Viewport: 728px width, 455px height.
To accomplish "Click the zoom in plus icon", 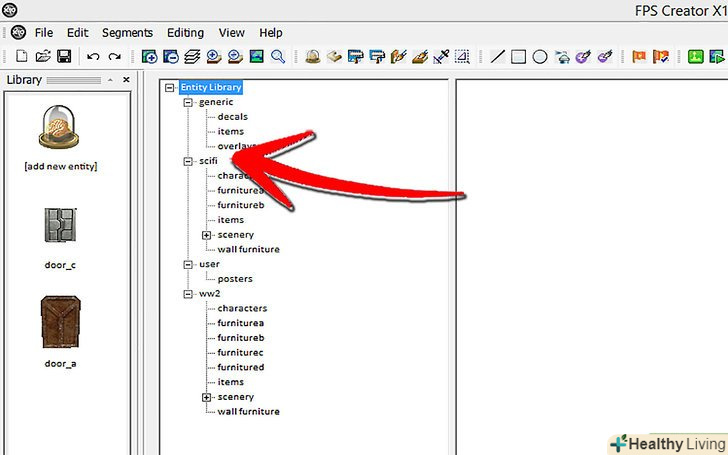I will pyautogui.click(x=214, y=57).
